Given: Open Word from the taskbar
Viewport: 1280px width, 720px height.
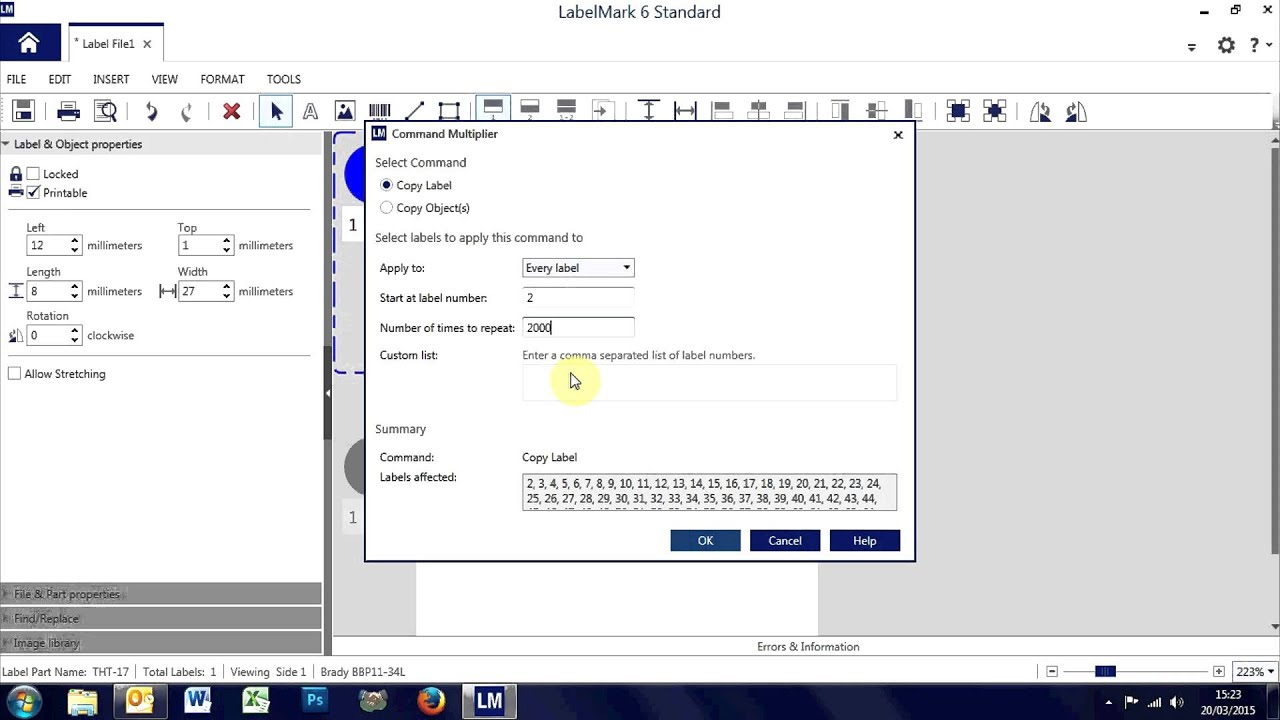Looking at the screenshot, I should [x=197, y=701].
